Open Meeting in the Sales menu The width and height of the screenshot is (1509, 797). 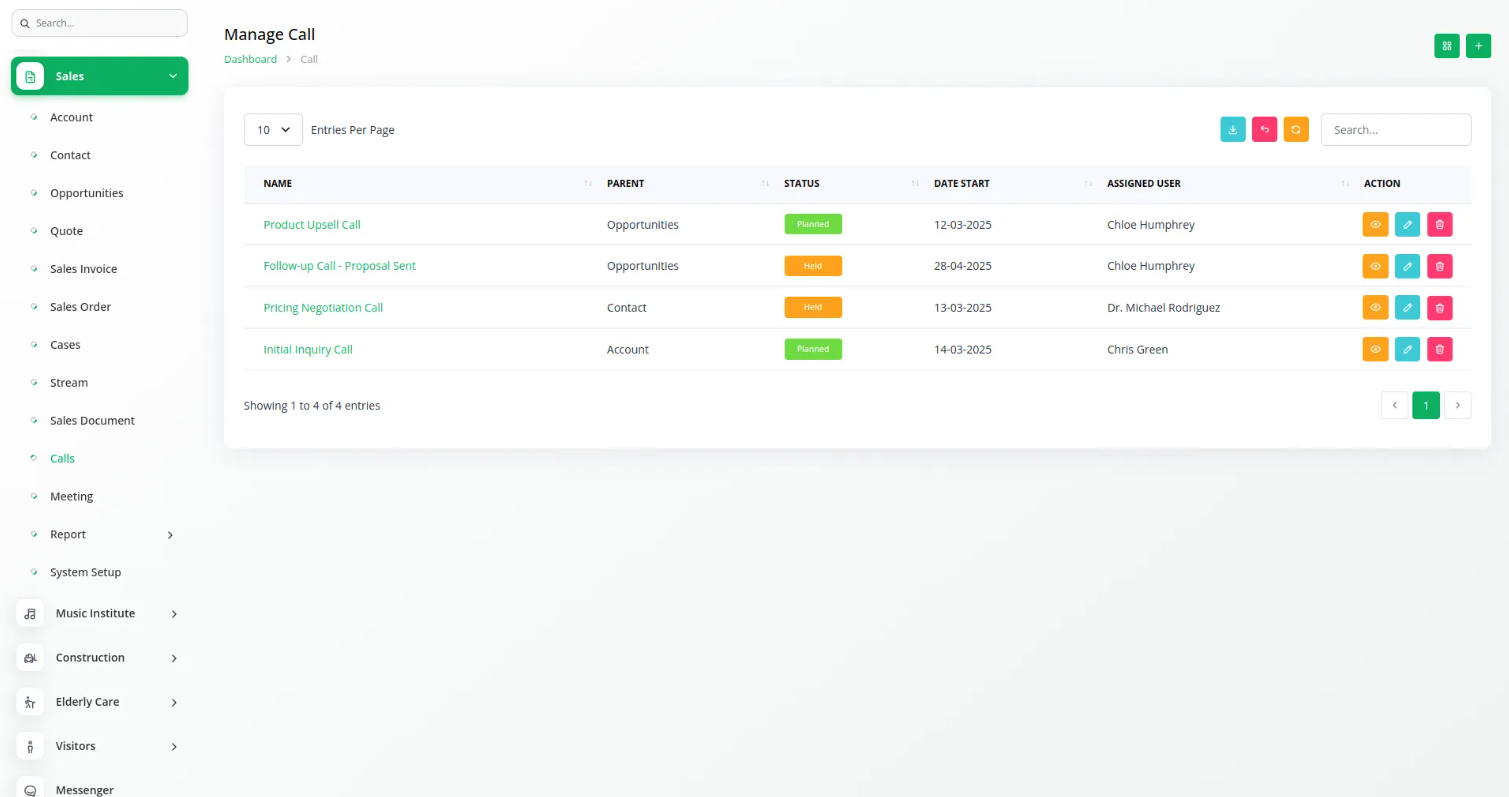(x=71, y=497)
